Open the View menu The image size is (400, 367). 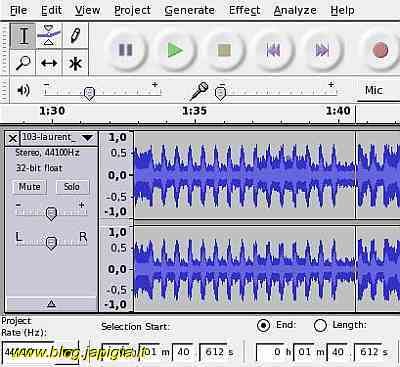[x=87, y=11]
